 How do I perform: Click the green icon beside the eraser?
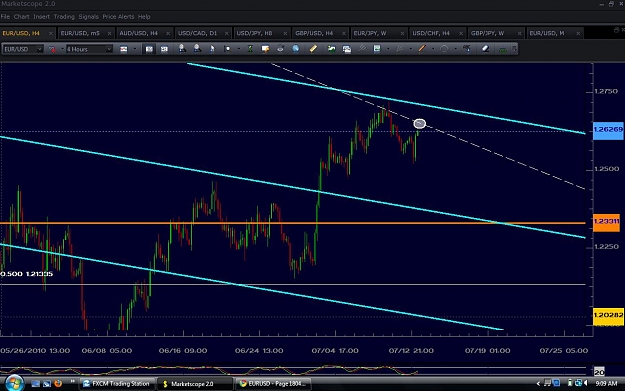coord(503,49)
